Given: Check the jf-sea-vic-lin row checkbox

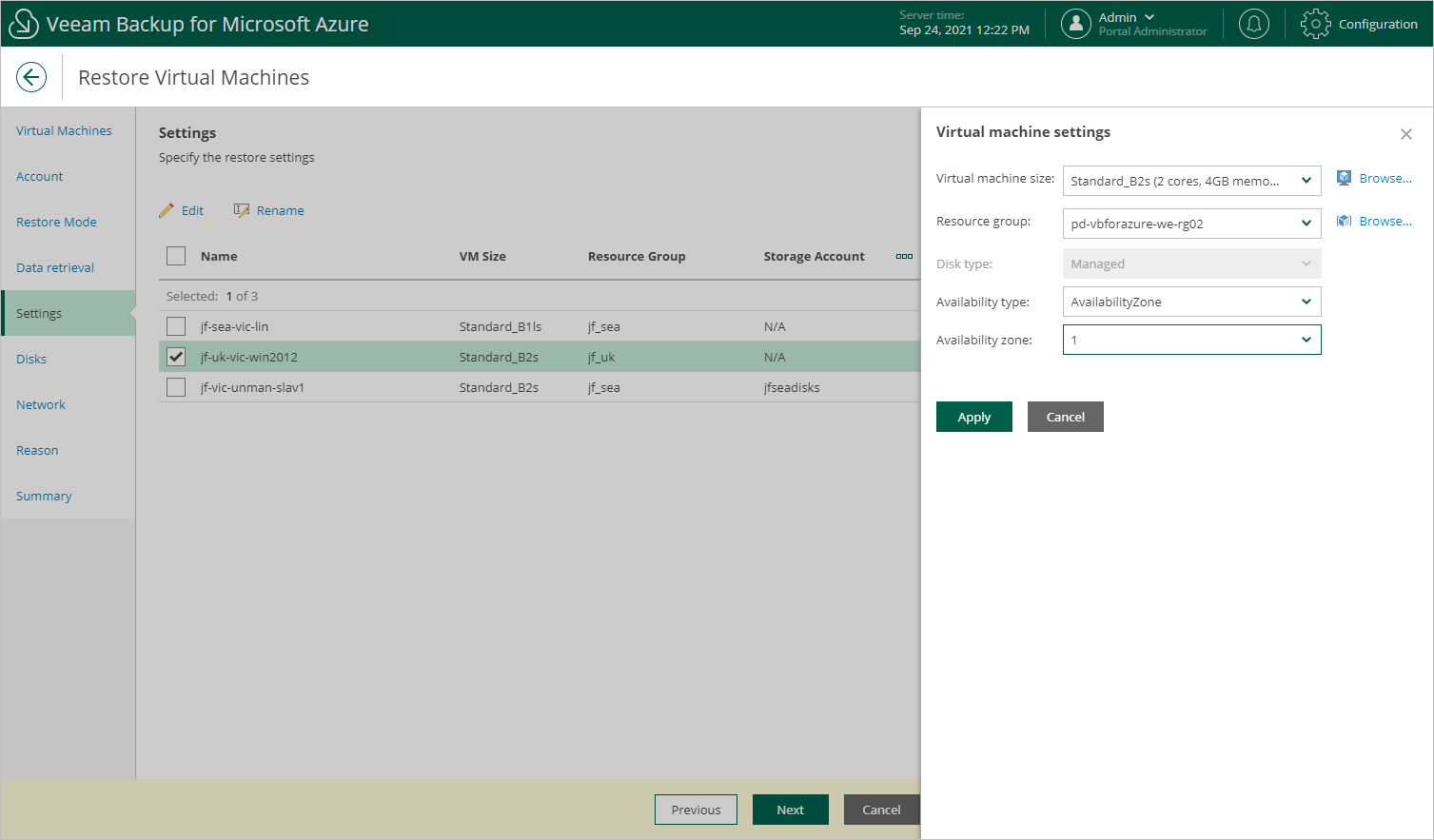Looking at the screenshot, I should click(x=176, y=326).
